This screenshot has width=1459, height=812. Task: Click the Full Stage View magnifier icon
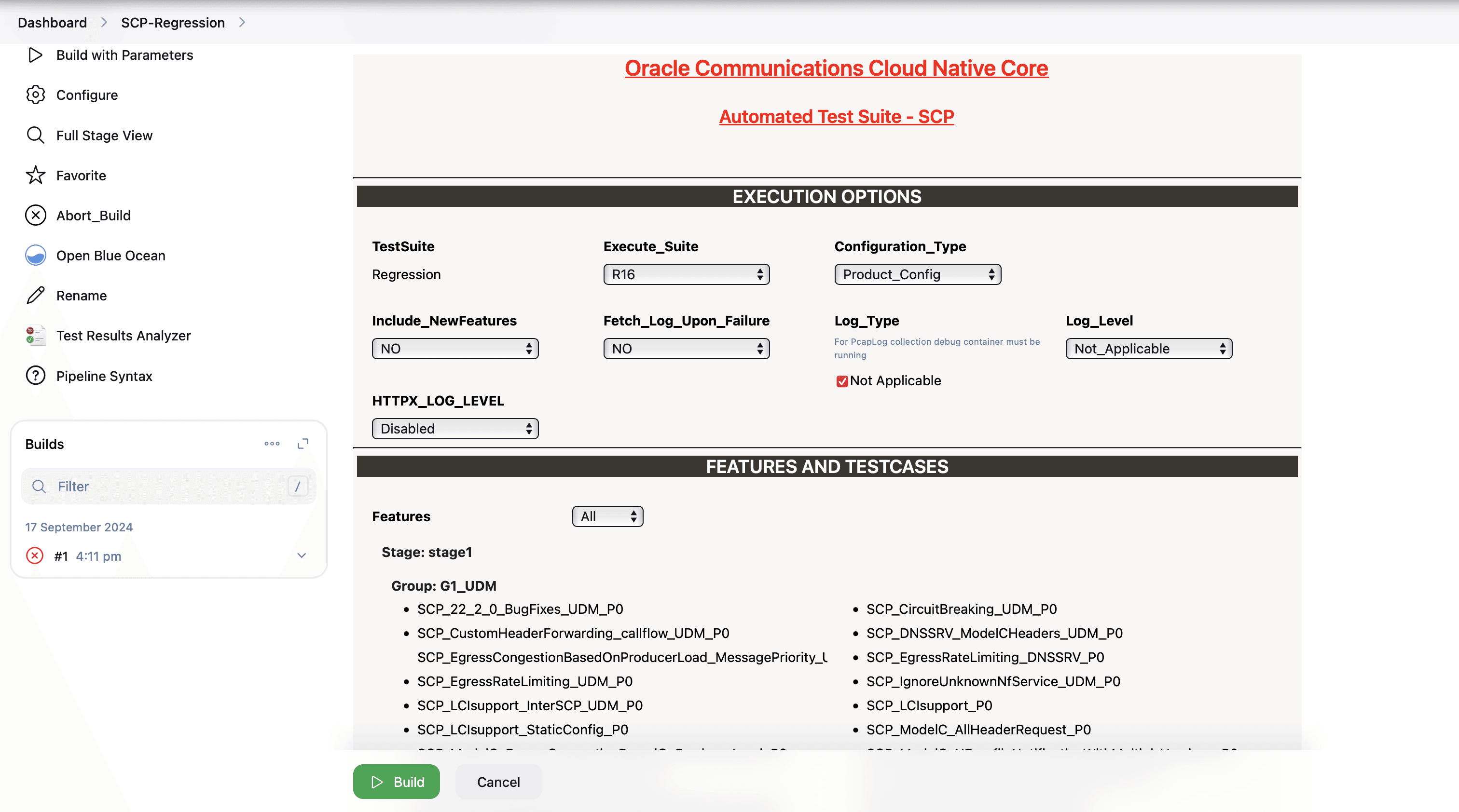(35, 135)
